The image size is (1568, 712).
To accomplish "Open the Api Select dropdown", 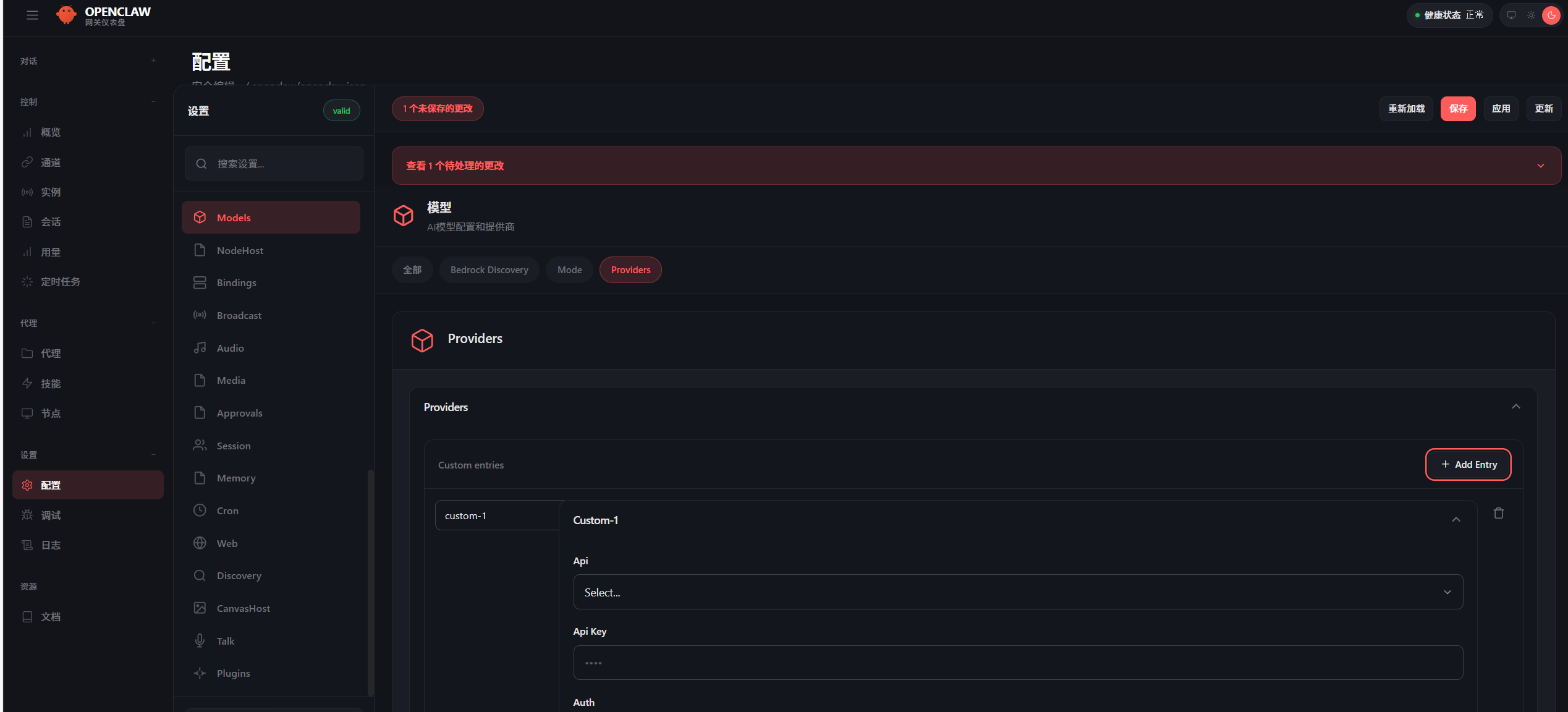I will point(1017,592).
